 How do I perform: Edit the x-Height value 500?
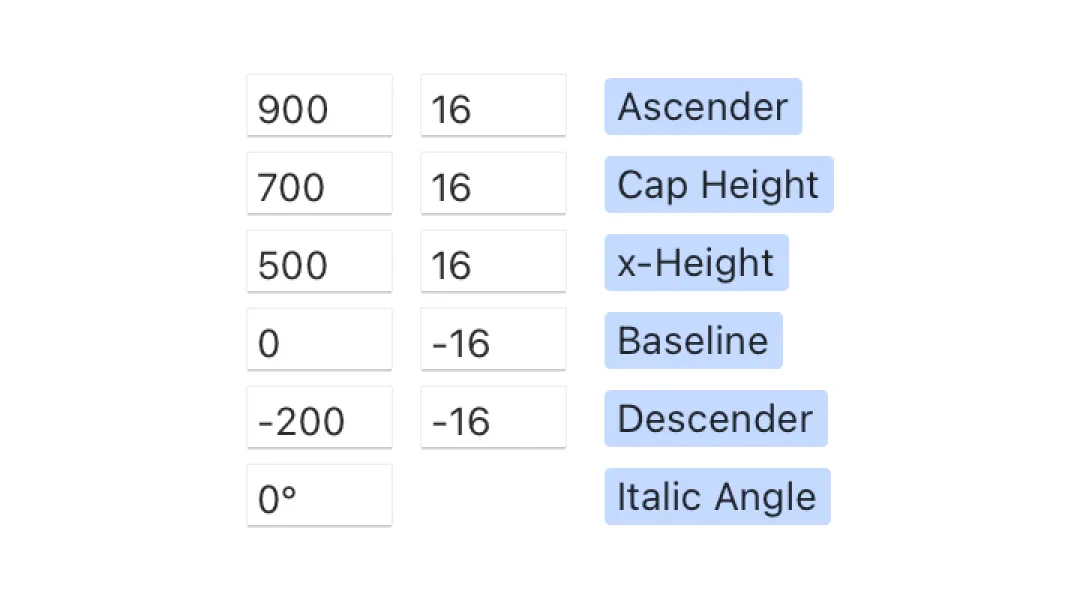tap(320, 261)
